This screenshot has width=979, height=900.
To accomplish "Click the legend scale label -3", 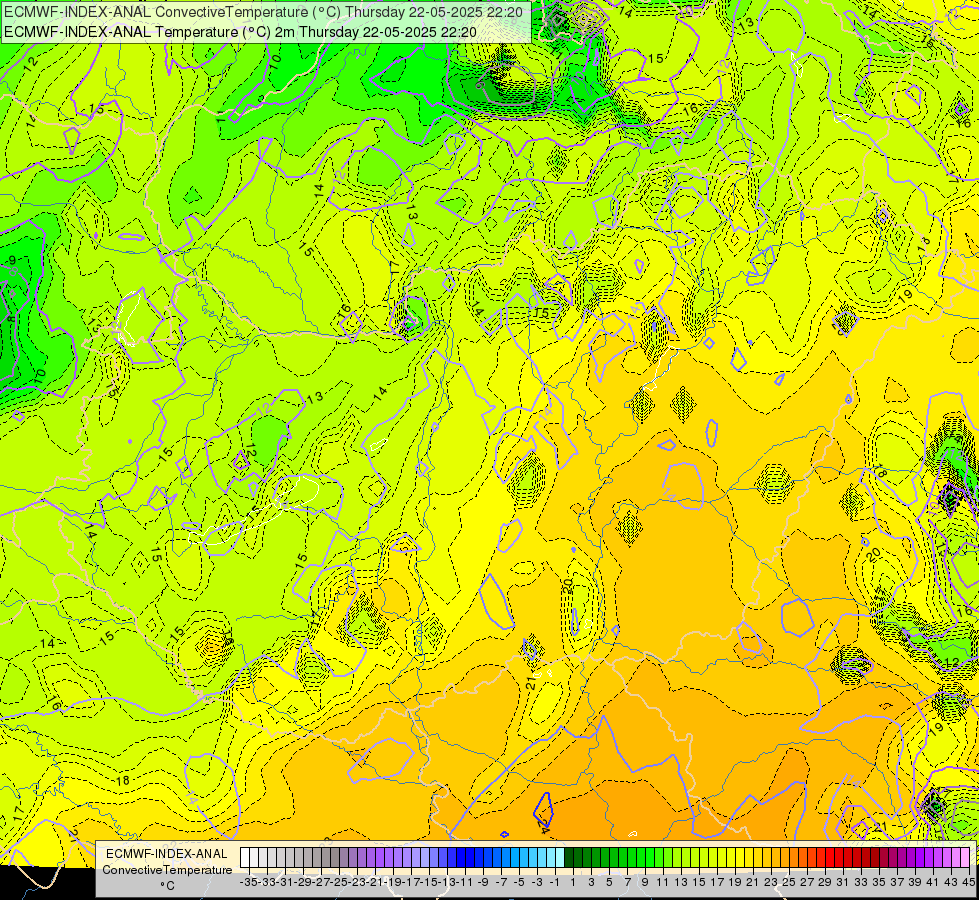I will [x=538, y=882].
